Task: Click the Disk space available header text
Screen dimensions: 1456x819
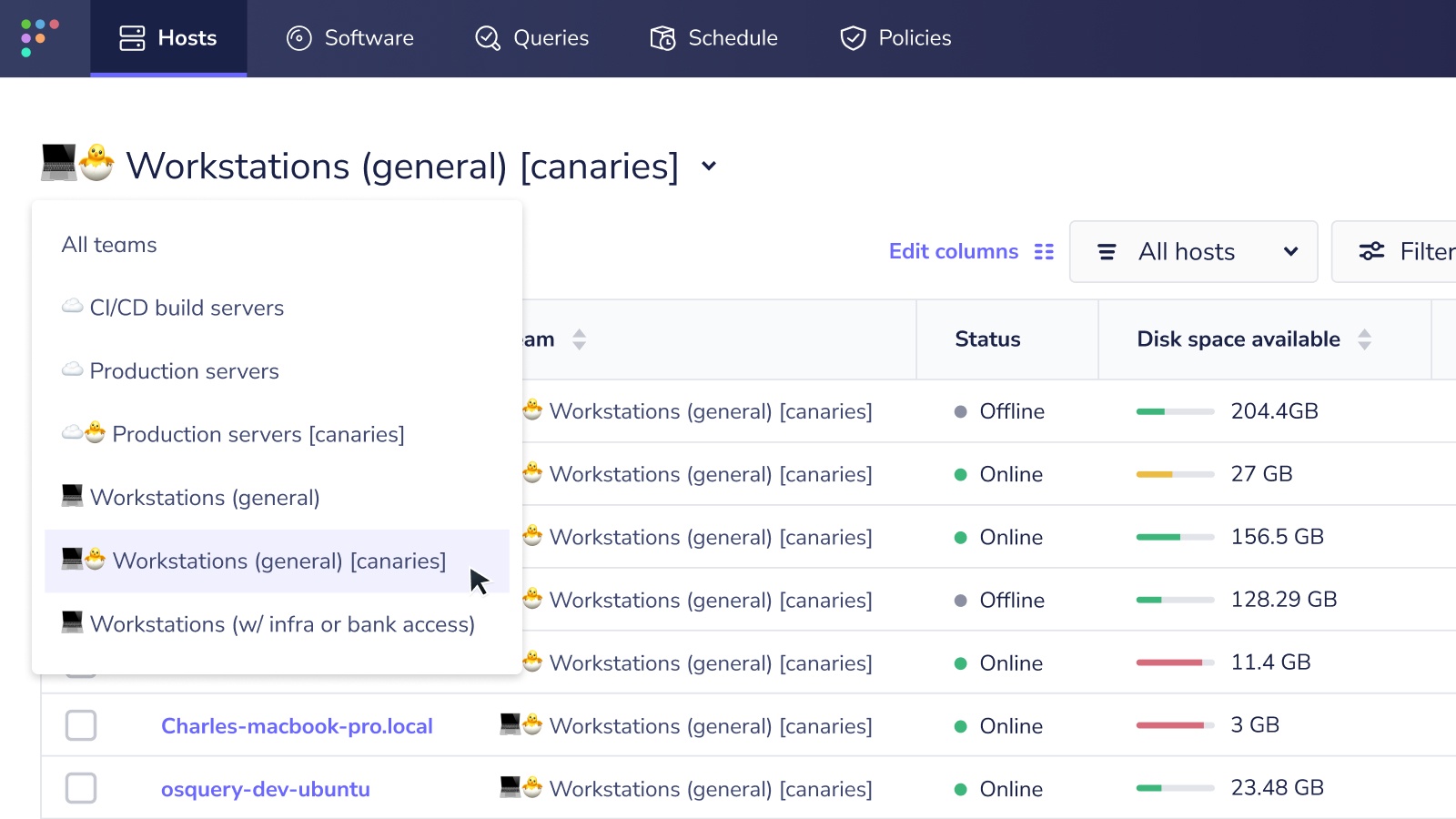Action: [x=1239, y=339]
